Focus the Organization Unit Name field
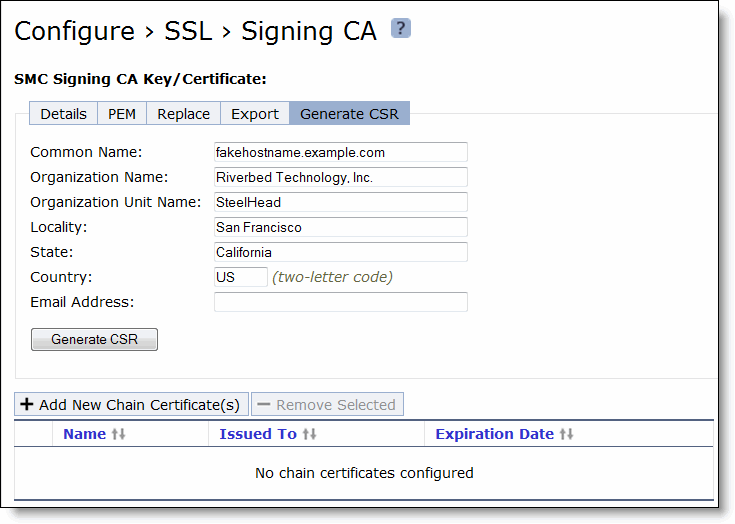 [340, 202]
